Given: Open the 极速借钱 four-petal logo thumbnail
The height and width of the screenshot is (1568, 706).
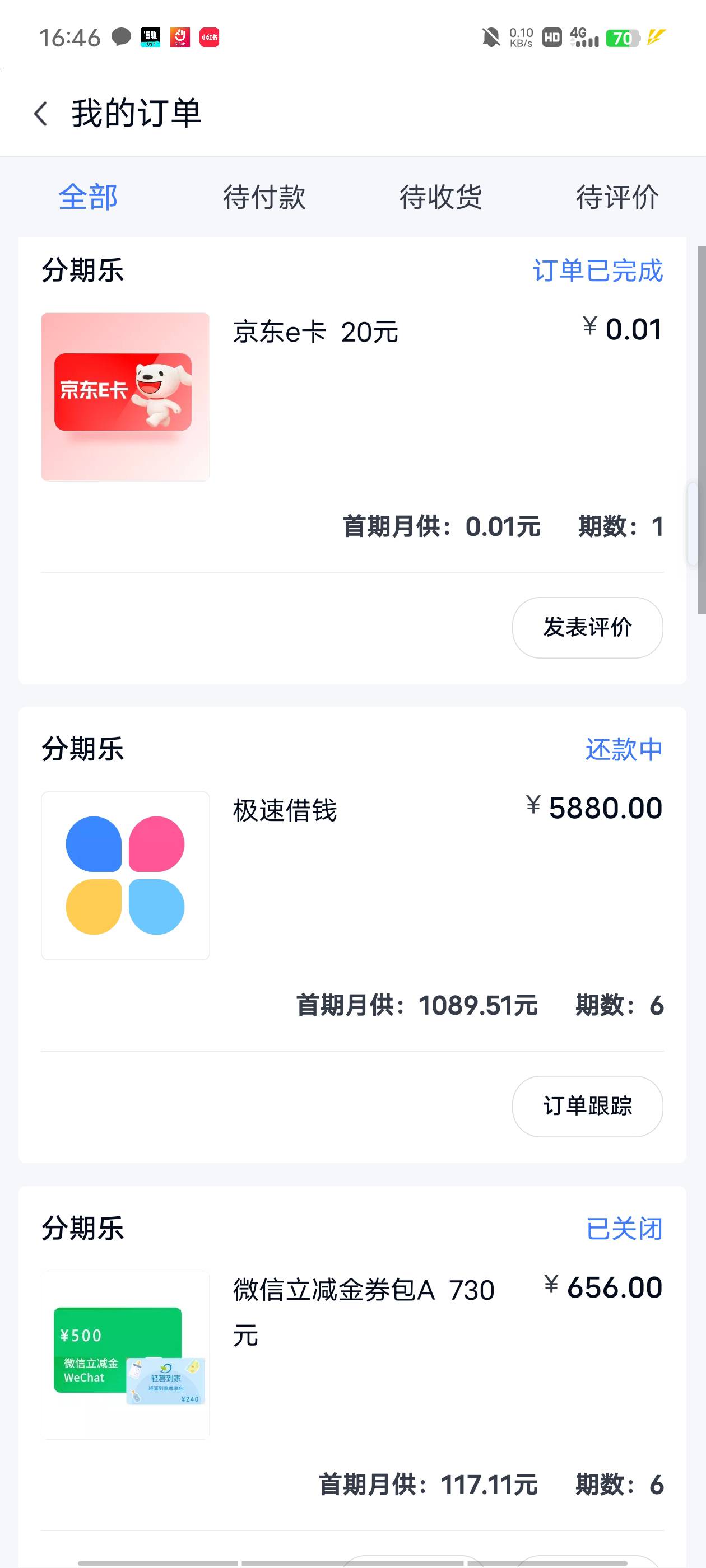Looking at the screenshot, I should point(126,875).
